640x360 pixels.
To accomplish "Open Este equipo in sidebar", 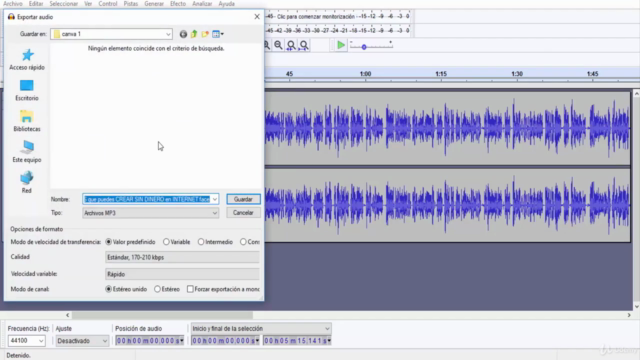I will 27,152.
